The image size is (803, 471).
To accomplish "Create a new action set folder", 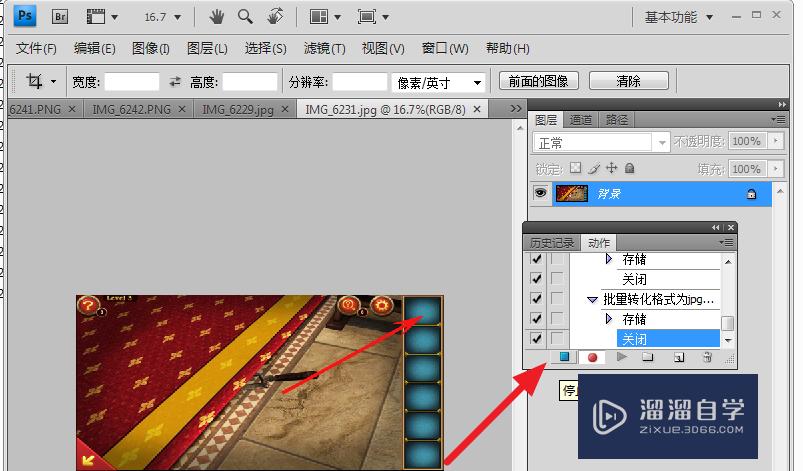I will 648,357.
